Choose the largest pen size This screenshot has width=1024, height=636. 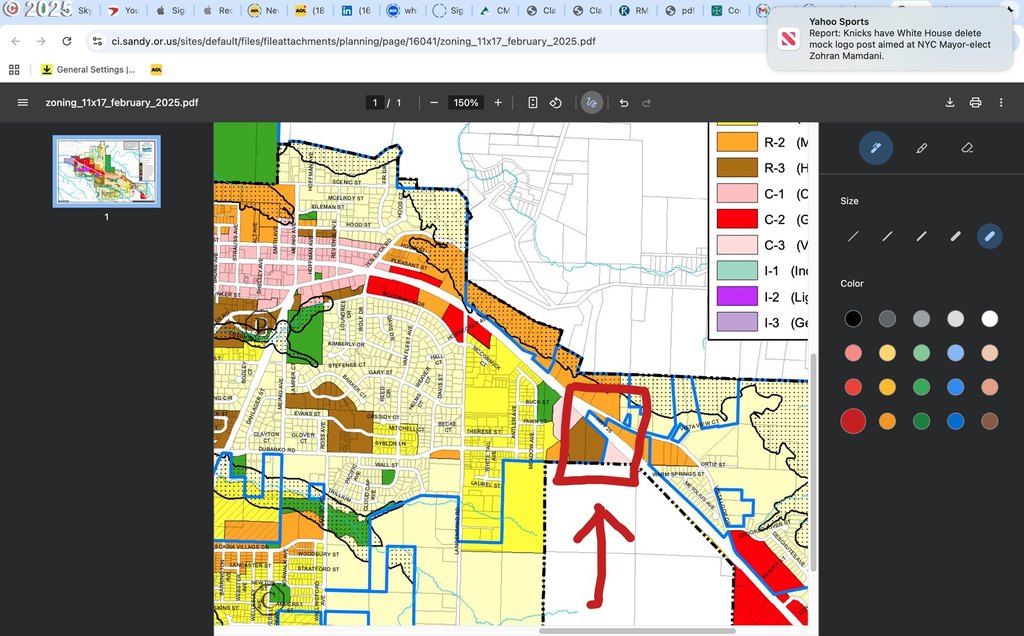989,237
